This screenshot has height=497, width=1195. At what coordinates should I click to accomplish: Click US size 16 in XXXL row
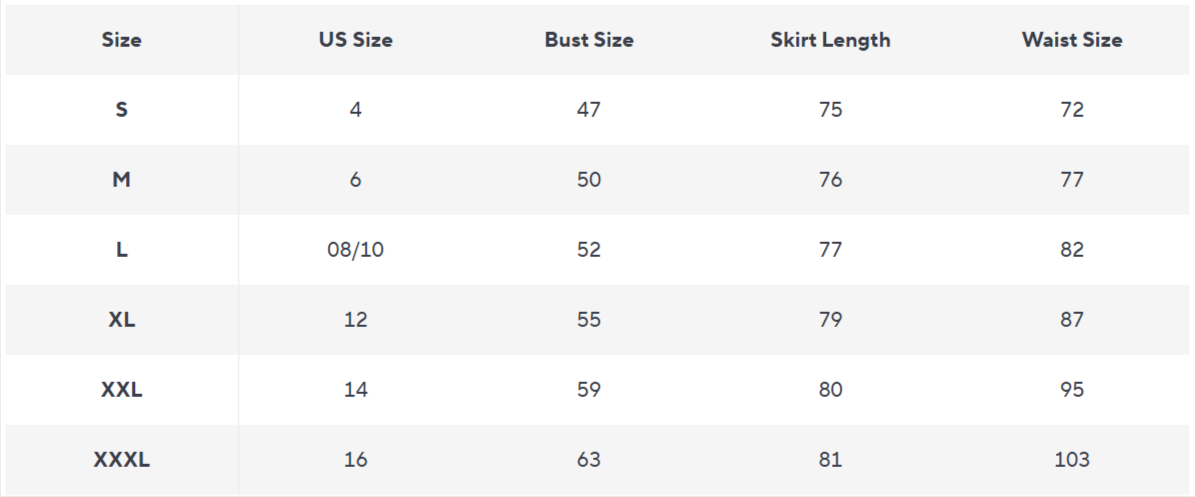[x=355, y=460]
